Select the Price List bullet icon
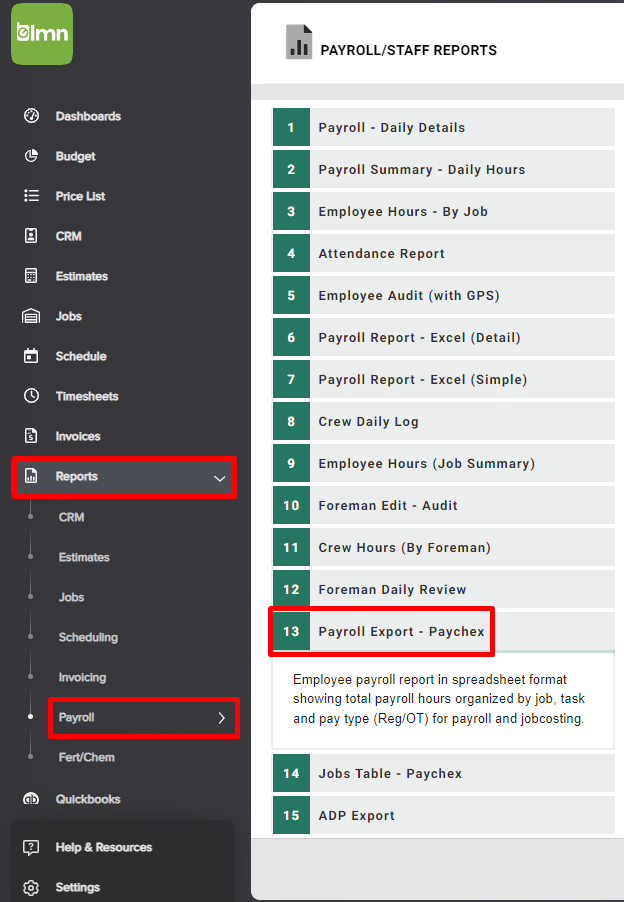The height and width of the screenshot is (902, 624). click(x=31, y=196)
